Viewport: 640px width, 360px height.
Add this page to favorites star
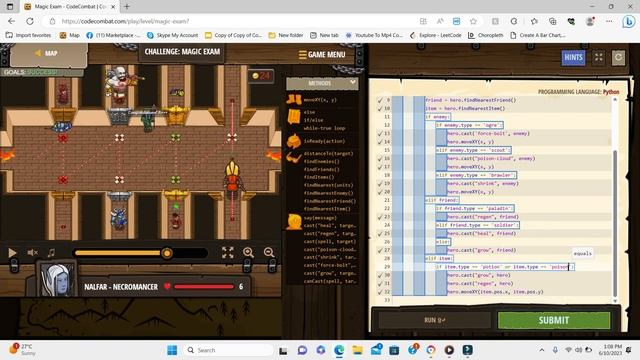point(473,21)
